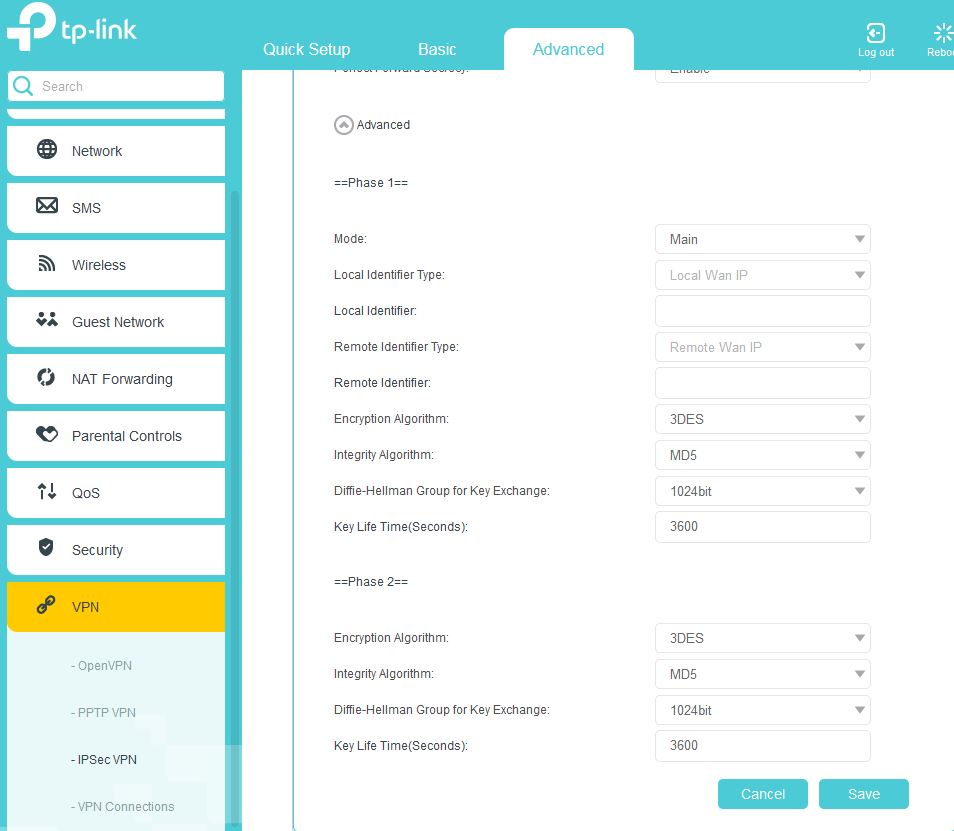954x831 pixels.
Task: Open the SMS menu
Action: (116, 208)
